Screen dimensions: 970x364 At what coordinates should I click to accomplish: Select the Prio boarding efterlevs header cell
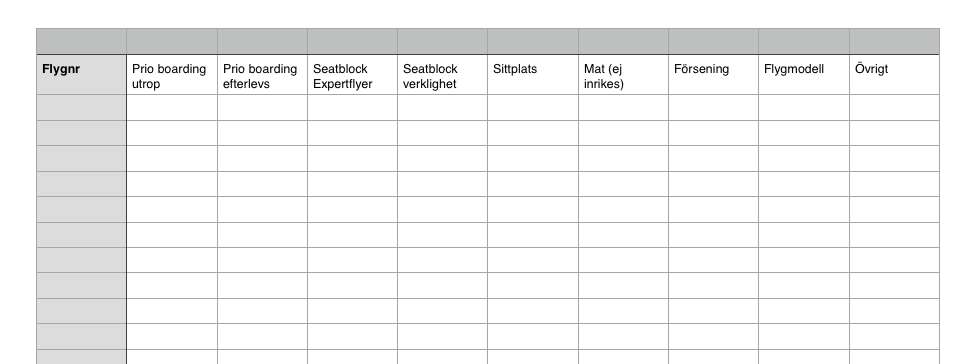click(x=262, y=75)
